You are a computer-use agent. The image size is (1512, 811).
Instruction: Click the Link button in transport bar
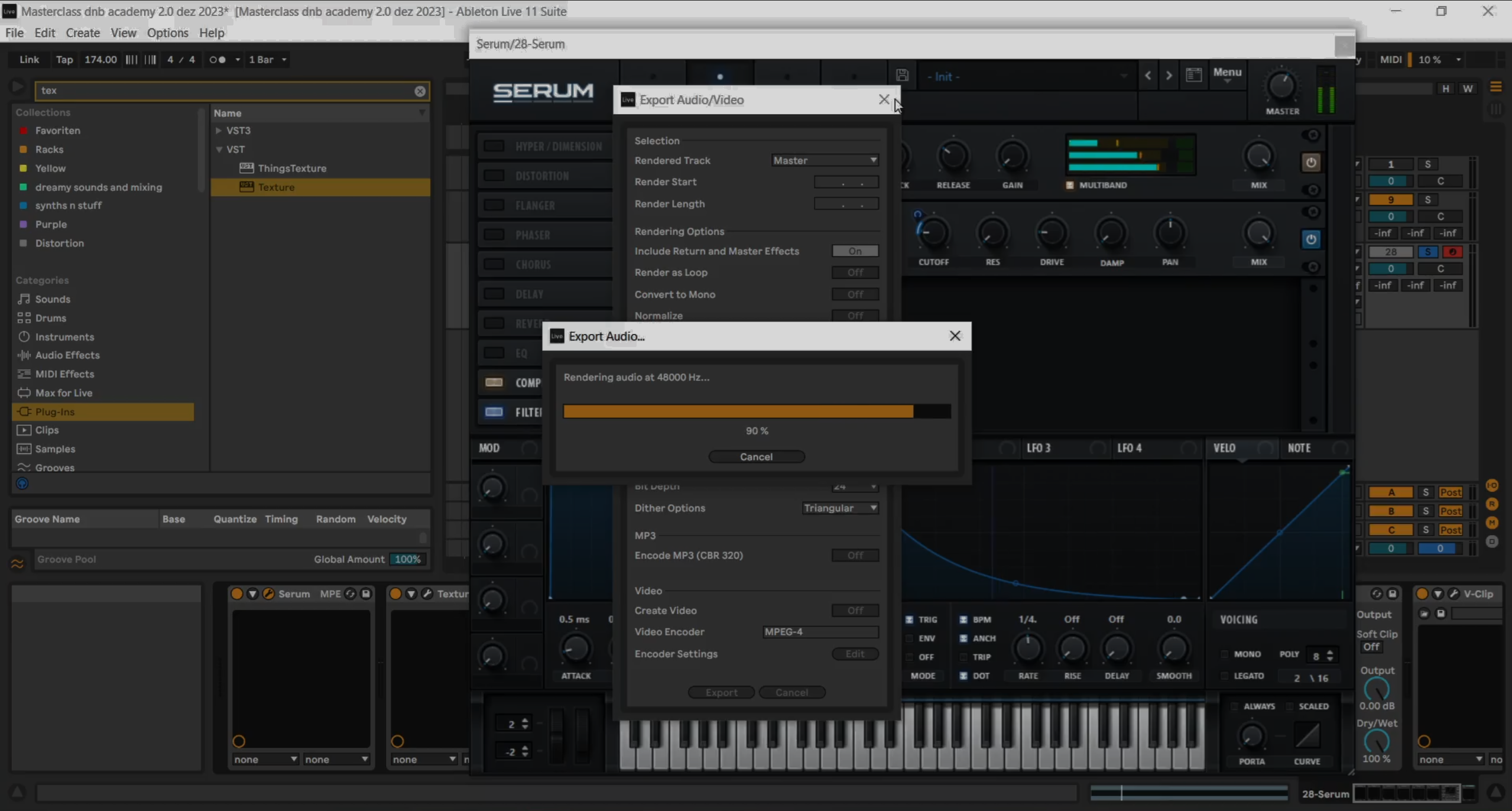pos(29,60)
